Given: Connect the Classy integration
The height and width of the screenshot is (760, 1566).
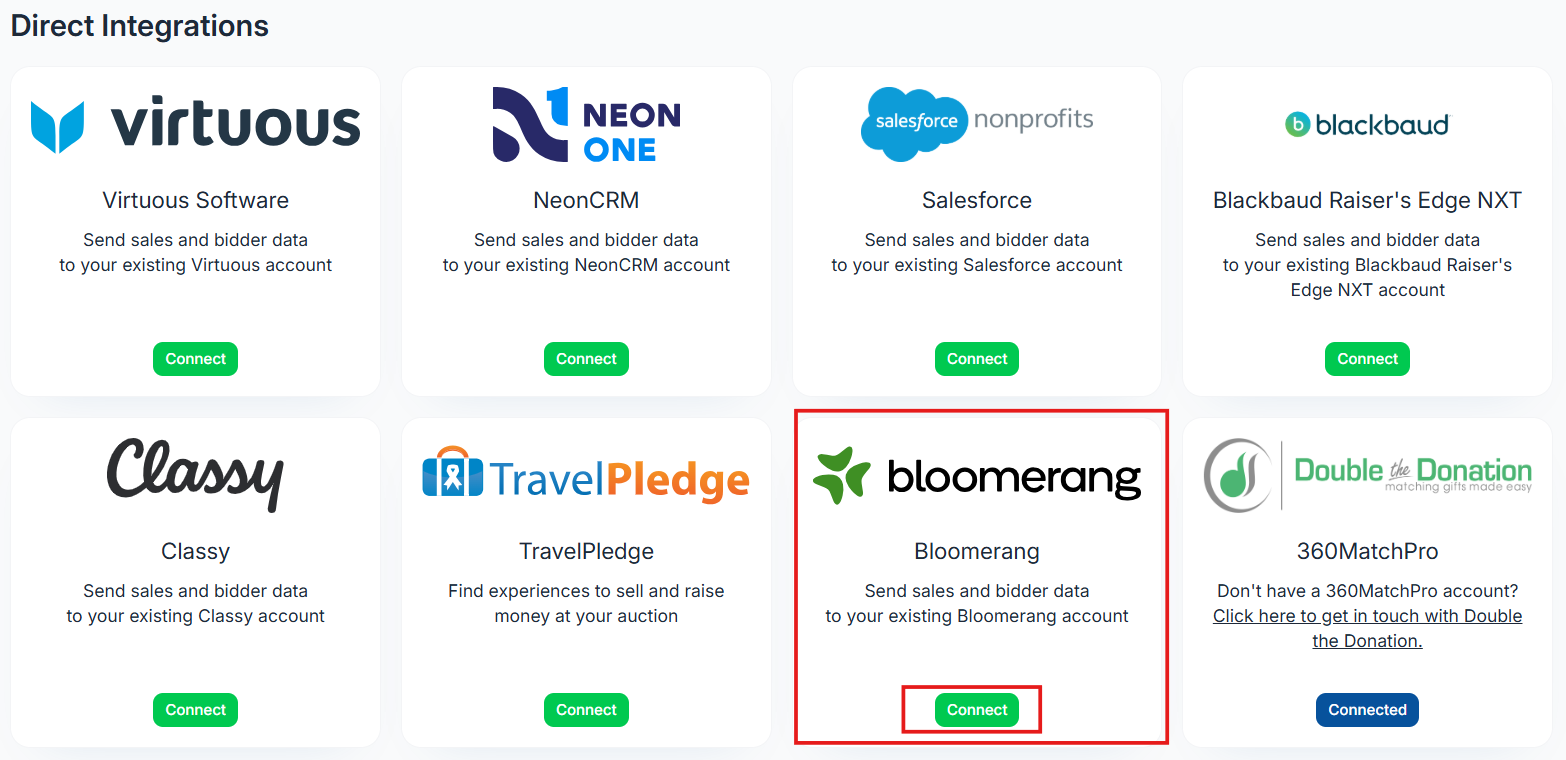Looking at the screenshot, I should point(195,710).
